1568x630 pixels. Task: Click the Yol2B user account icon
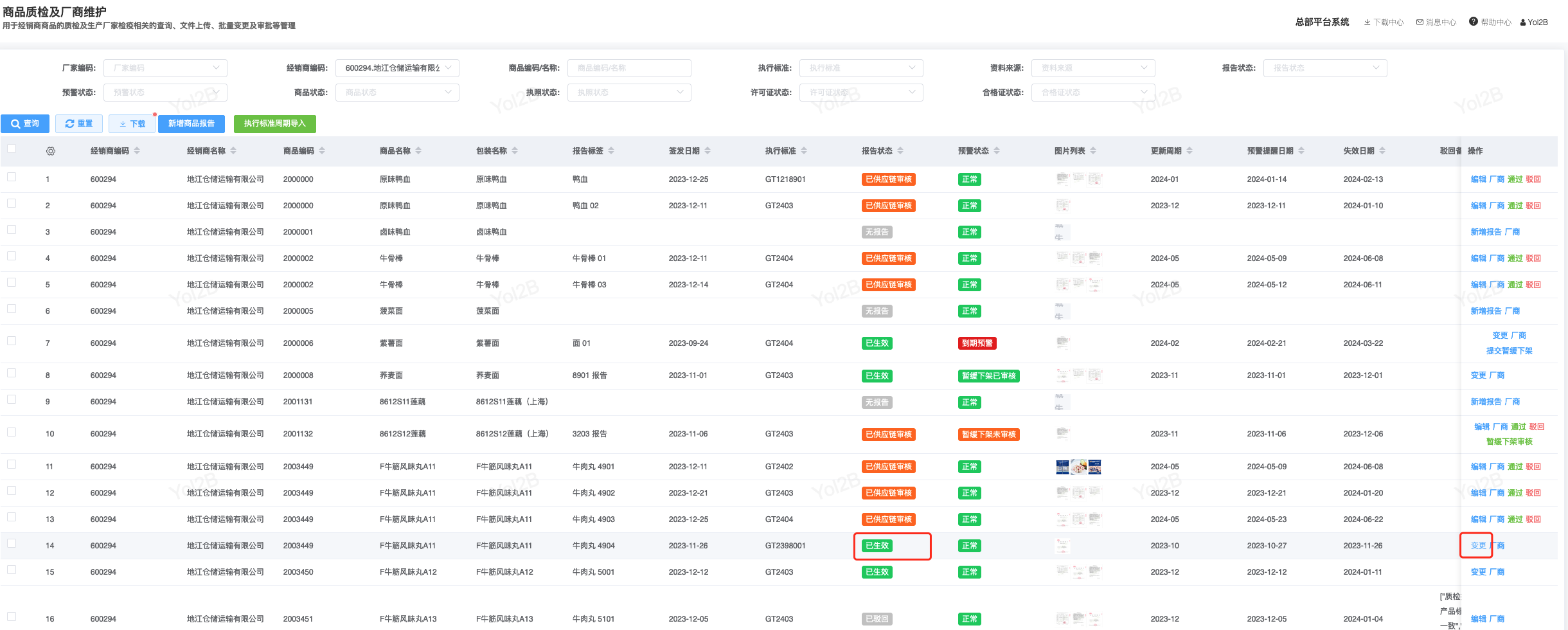pyautogui.click(x=1523, y=22)
